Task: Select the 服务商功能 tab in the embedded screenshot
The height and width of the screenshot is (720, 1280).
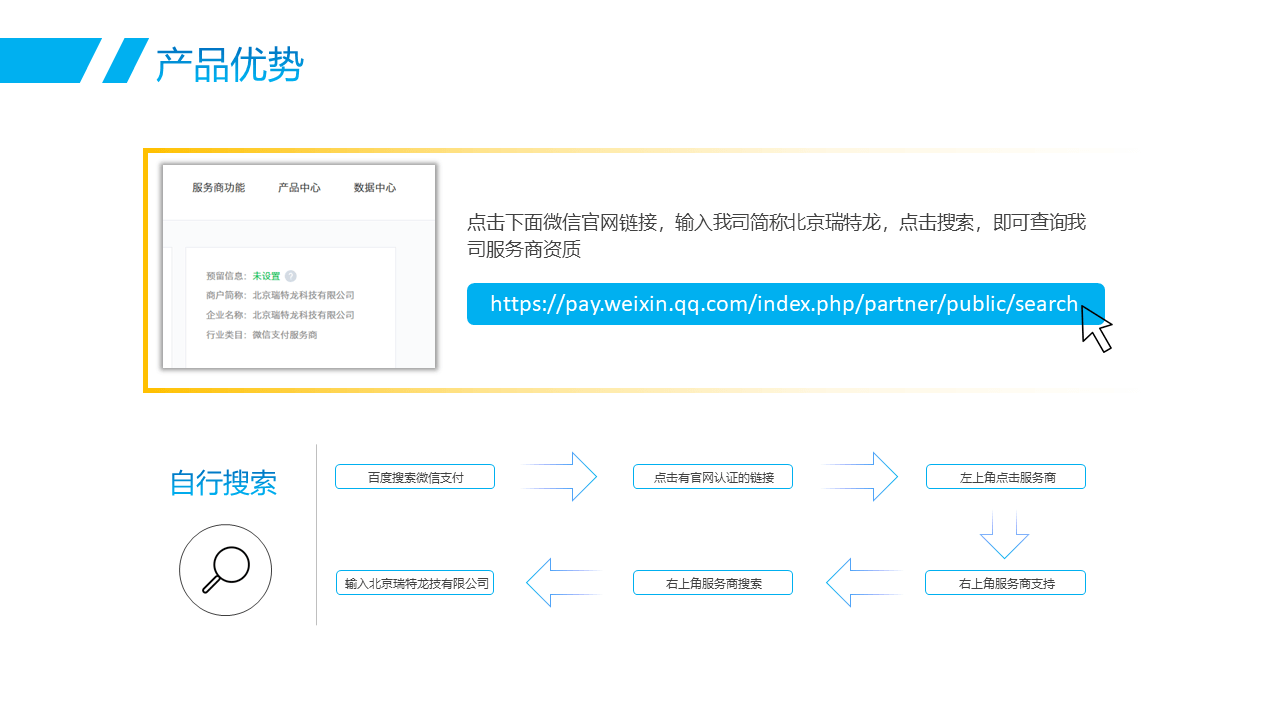Action: point(218,188)
